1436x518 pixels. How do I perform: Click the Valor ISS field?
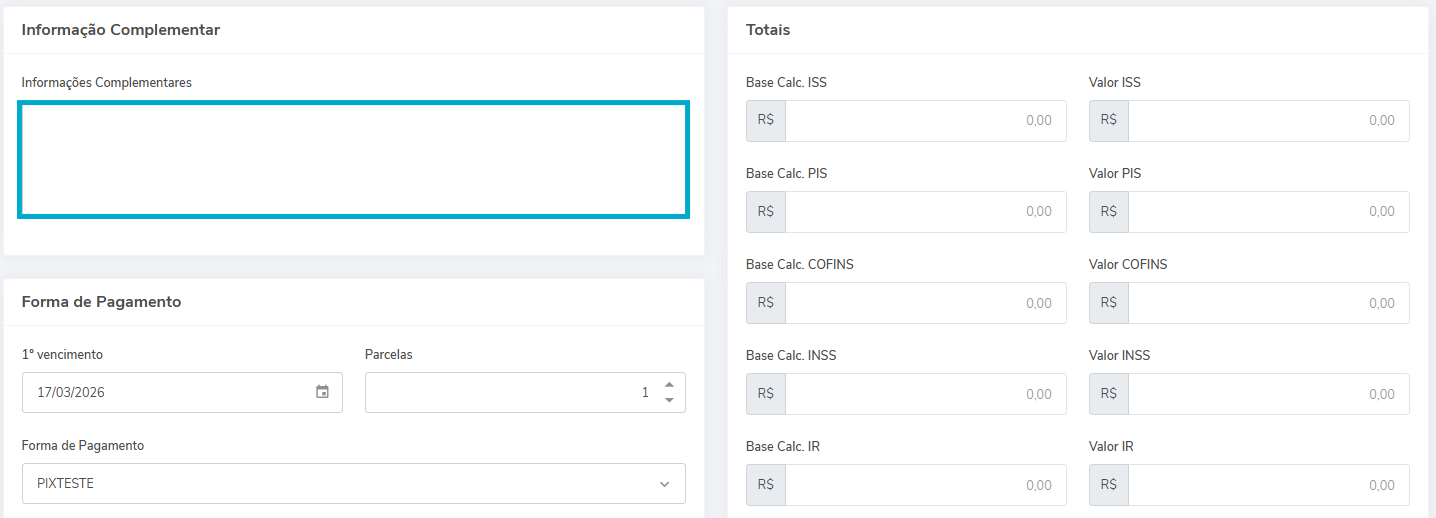pyautogui.click(x=1268, y=121)
